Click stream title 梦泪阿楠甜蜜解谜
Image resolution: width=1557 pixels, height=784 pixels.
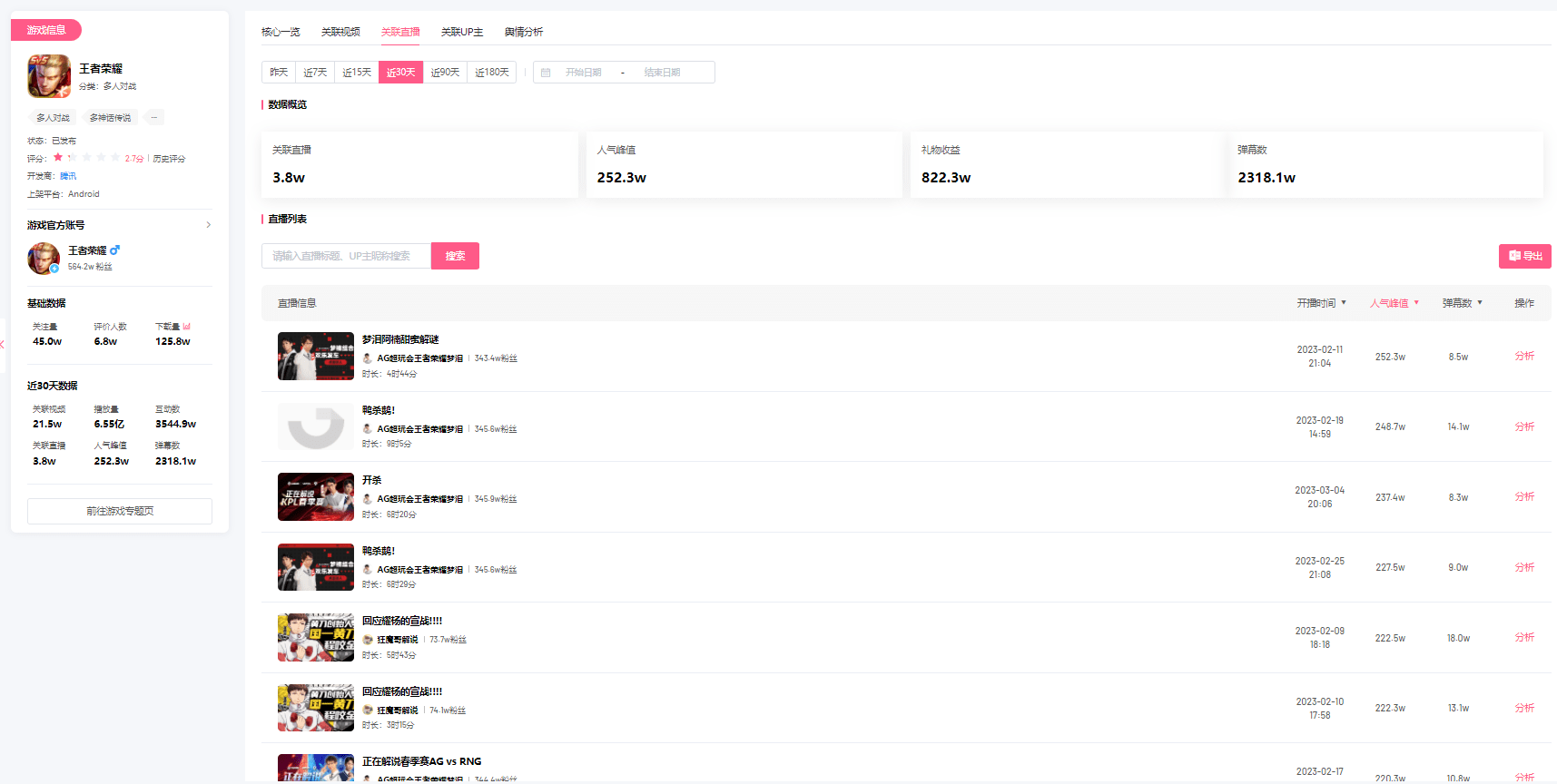(400, 339)
